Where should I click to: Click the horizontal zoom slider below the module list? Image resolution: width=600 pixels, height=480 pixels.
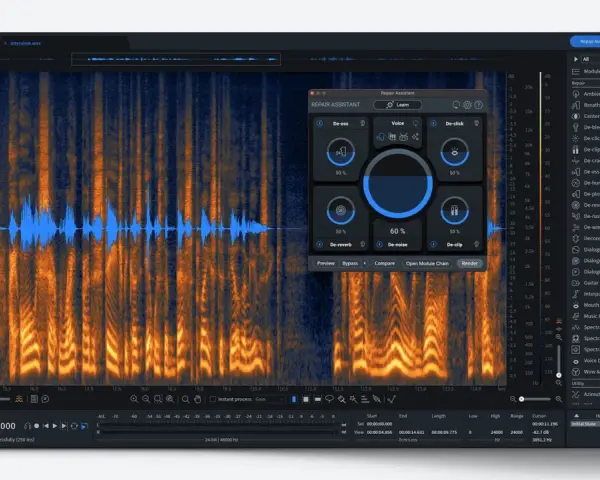pyautogui.click(x=536, y=399)
